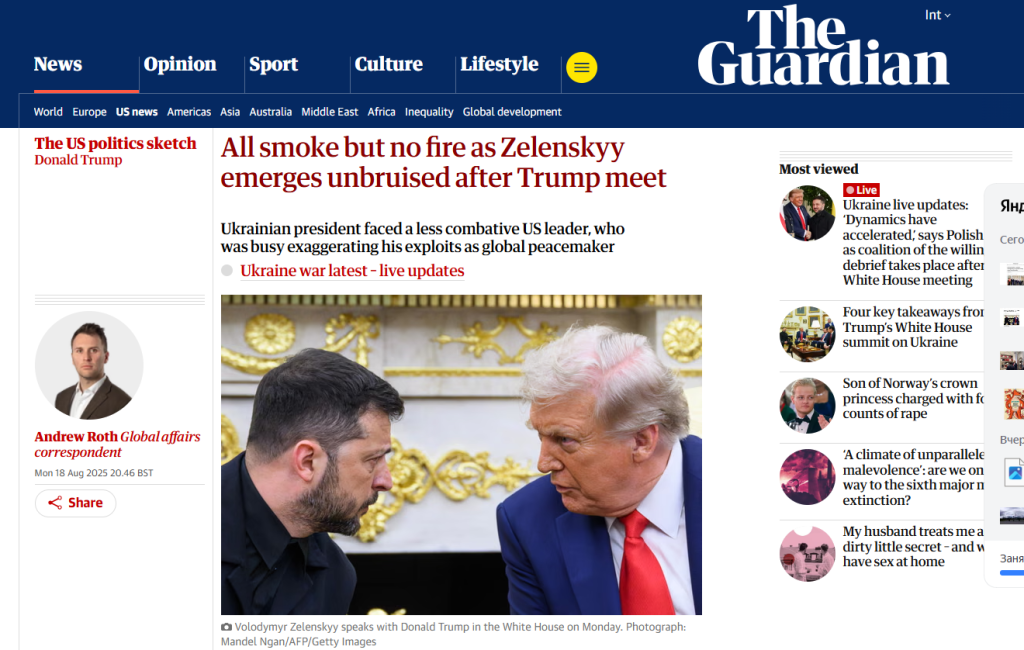Click the grey bullet before Ukraine war latest

pyautogui.click(x=227, y=270)
